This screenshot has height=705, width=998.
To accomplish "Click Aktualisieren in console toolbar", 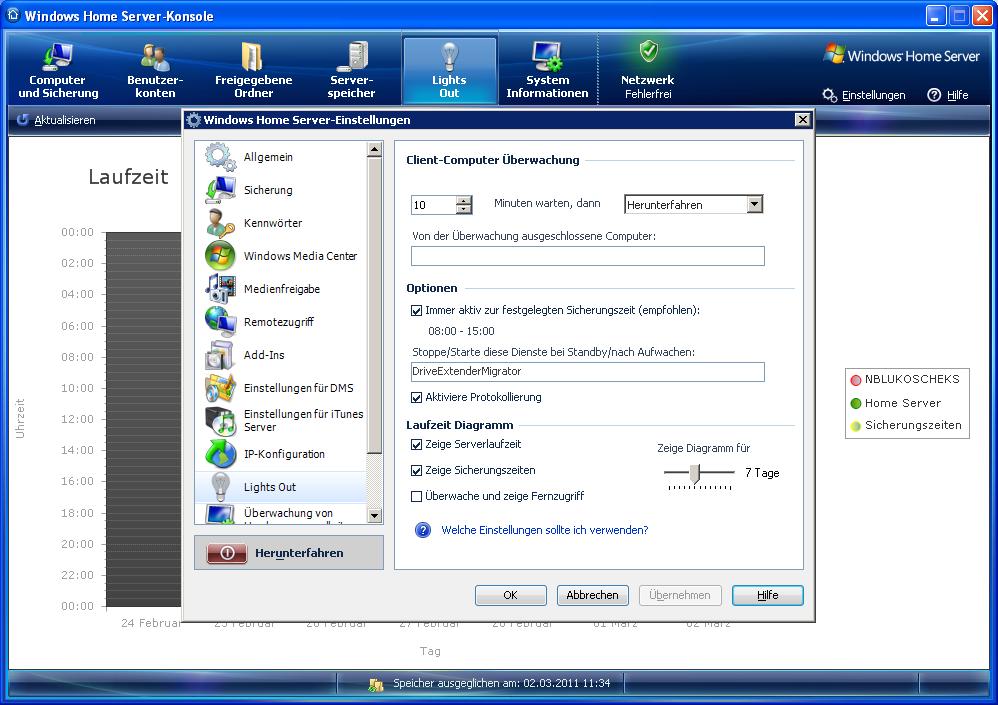I will coord(64,120).
